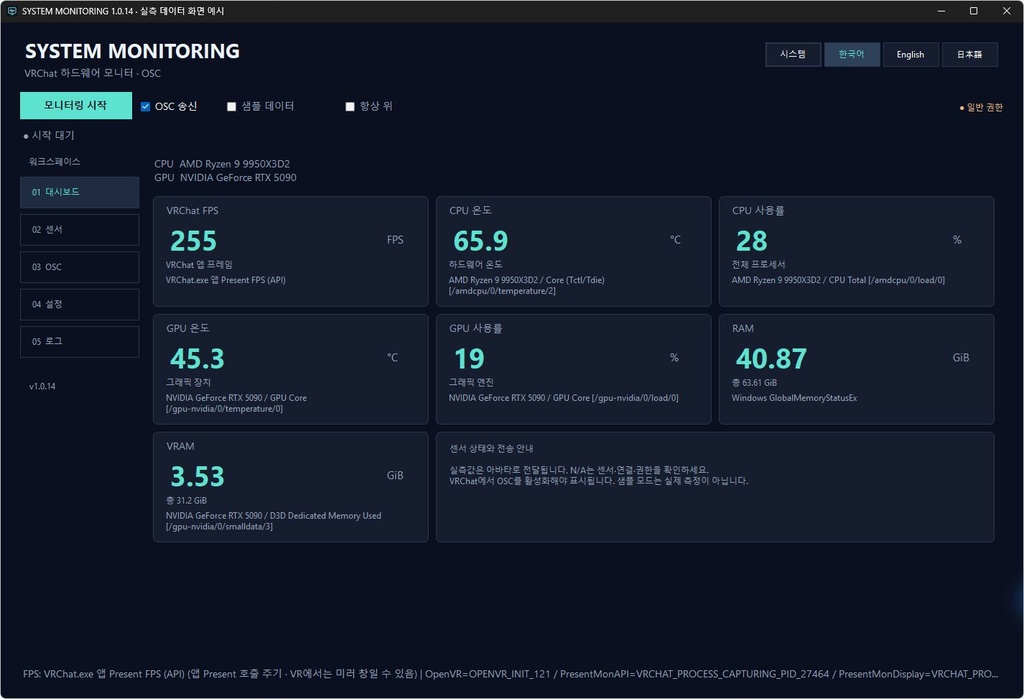The image size is (1024, 699).
Task: Click the 시작 대기 status text
Action: click(53, 135)
